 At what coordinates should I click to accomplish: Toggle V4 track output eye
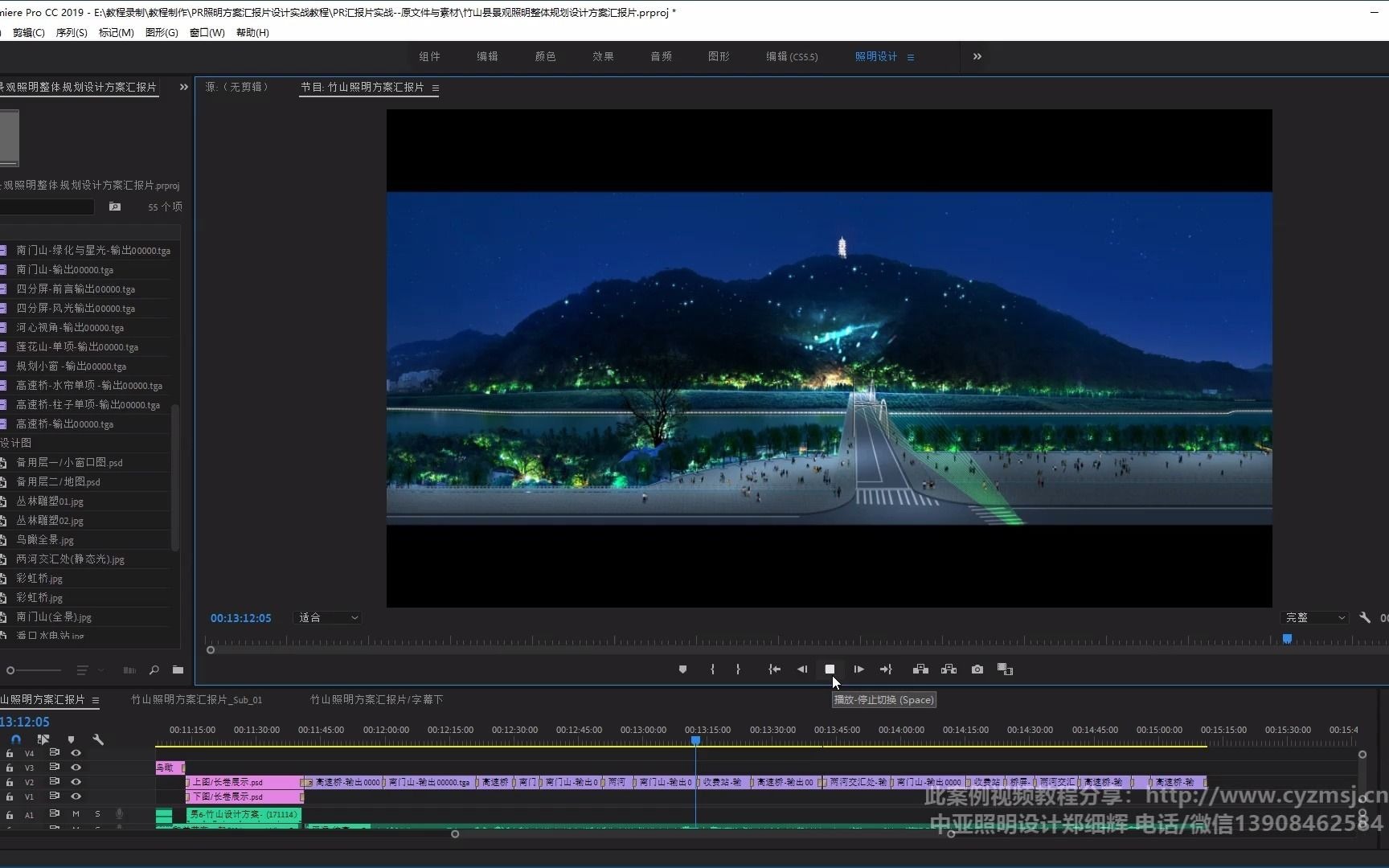(x=76, y=753)
